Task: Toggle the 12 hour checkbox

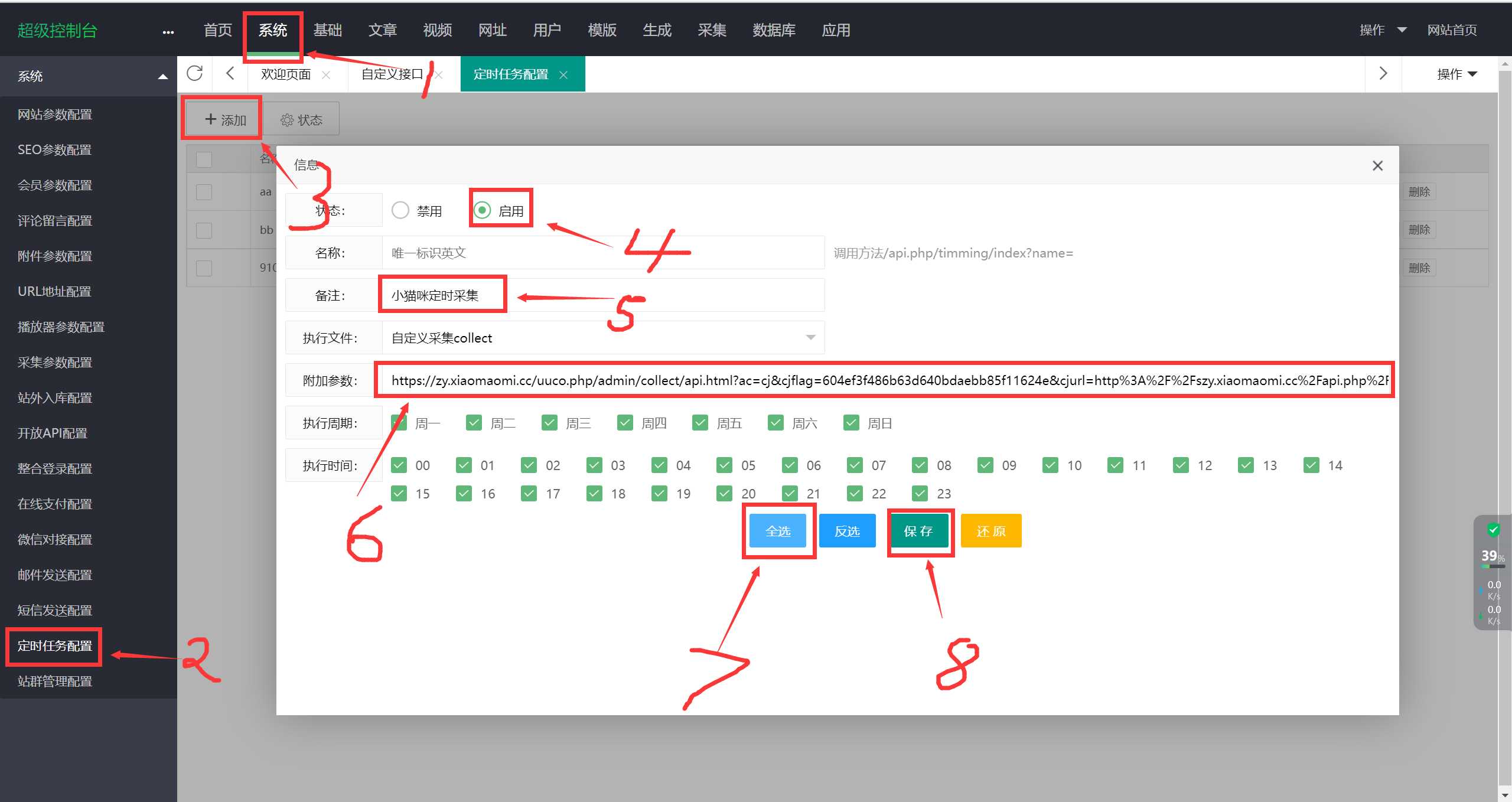Action: point(1181,465)
